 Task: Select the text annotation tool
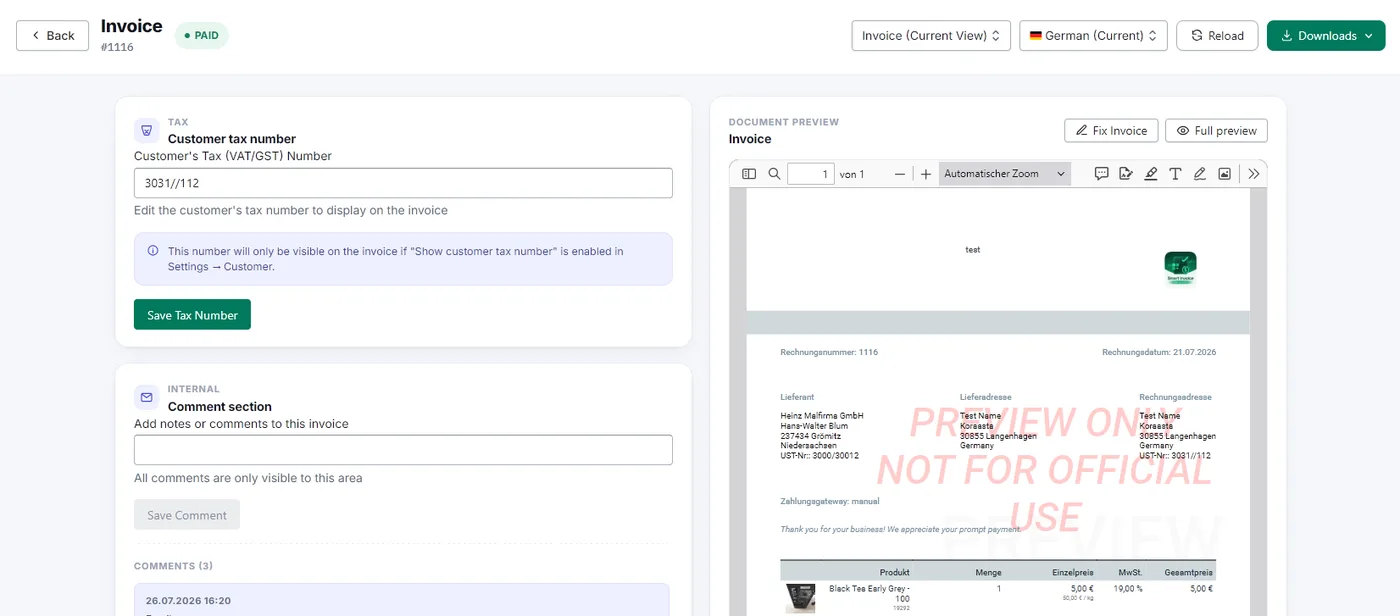1175,174
